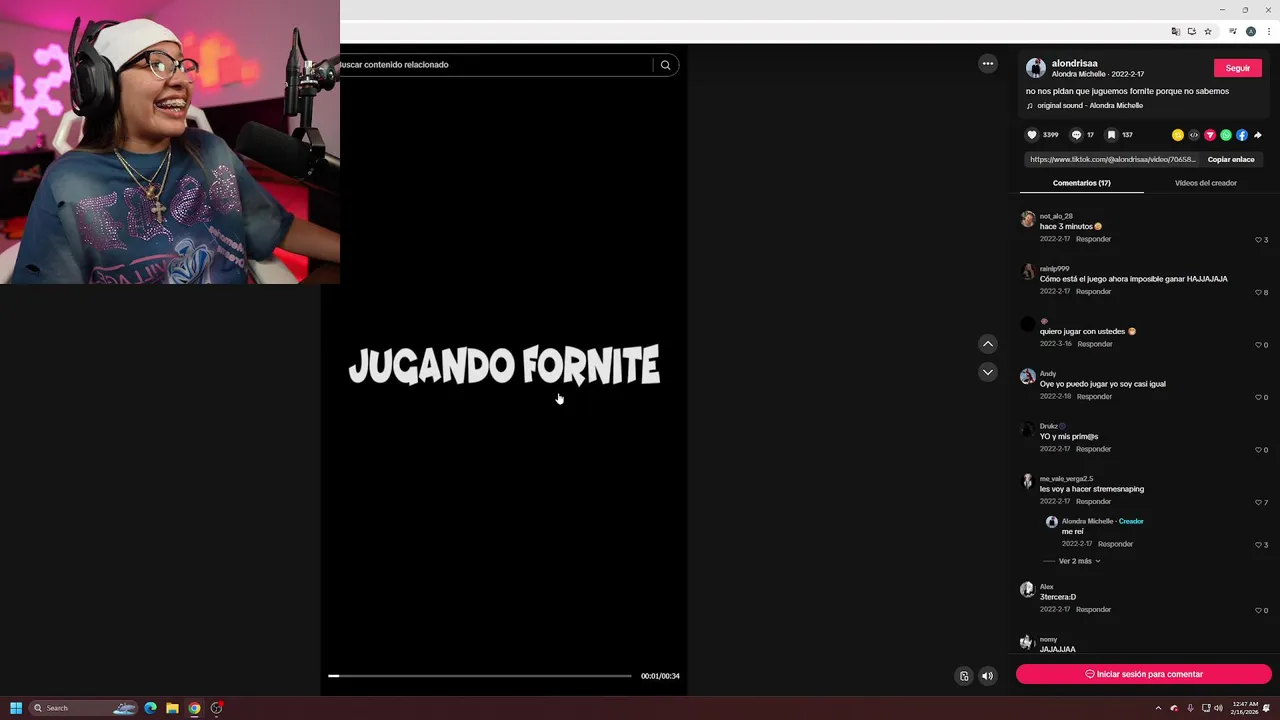This screenshot has width=1280, height=720.
Task: Reply to Alondra Michelle's creator comment
Action: coord(1115,544)
